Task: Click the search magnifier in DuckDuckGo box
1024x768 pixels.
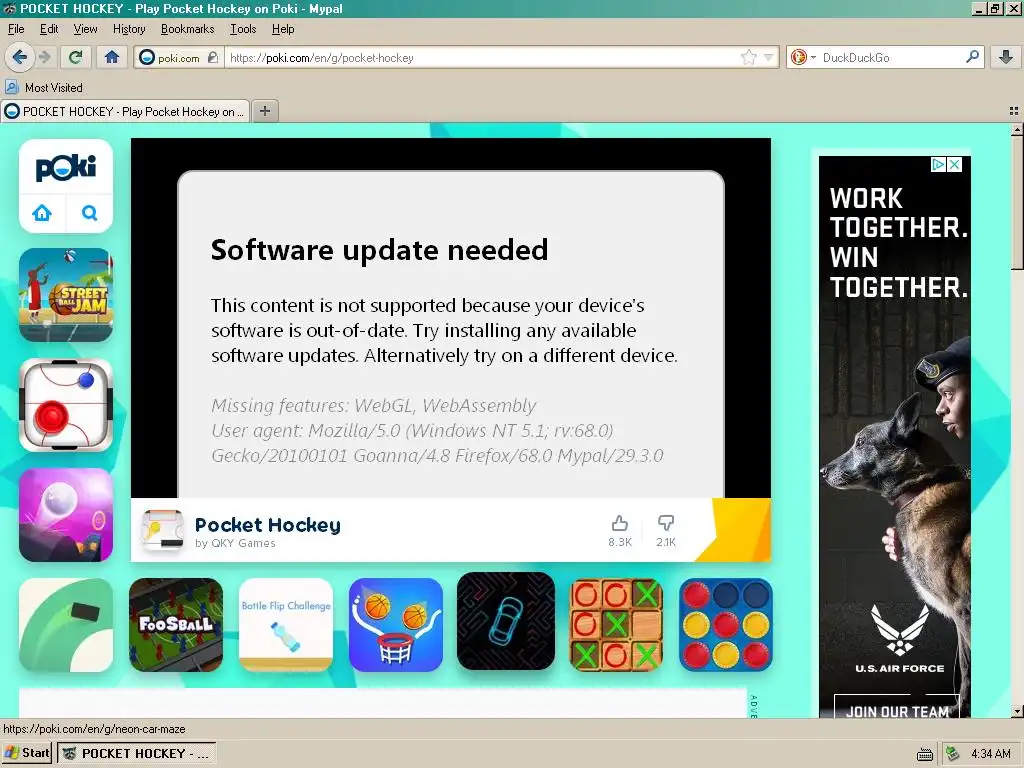Action: [972, 57]
